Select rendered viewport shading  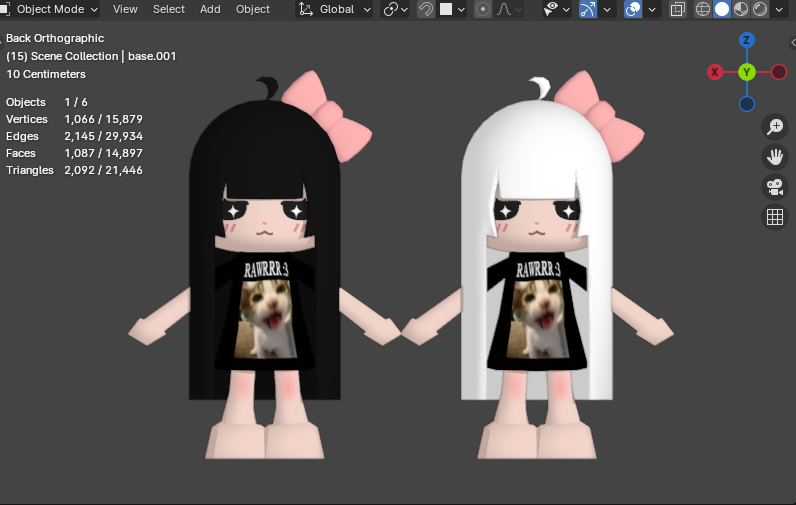pyautogui.click(x=760, y=9)
